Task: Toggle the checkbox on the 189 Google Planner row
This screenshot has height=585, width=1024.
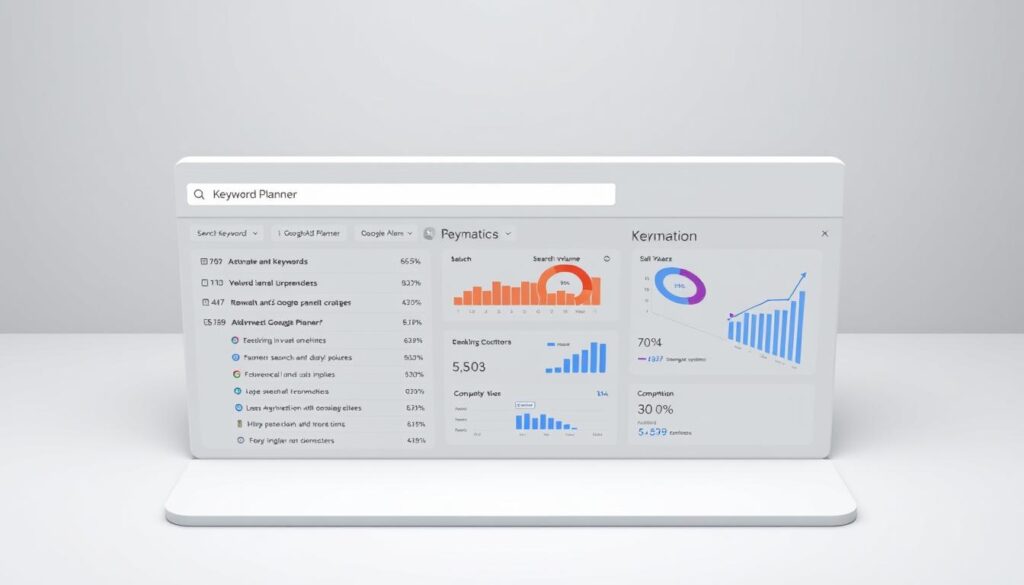Action: tap(207, 322)
